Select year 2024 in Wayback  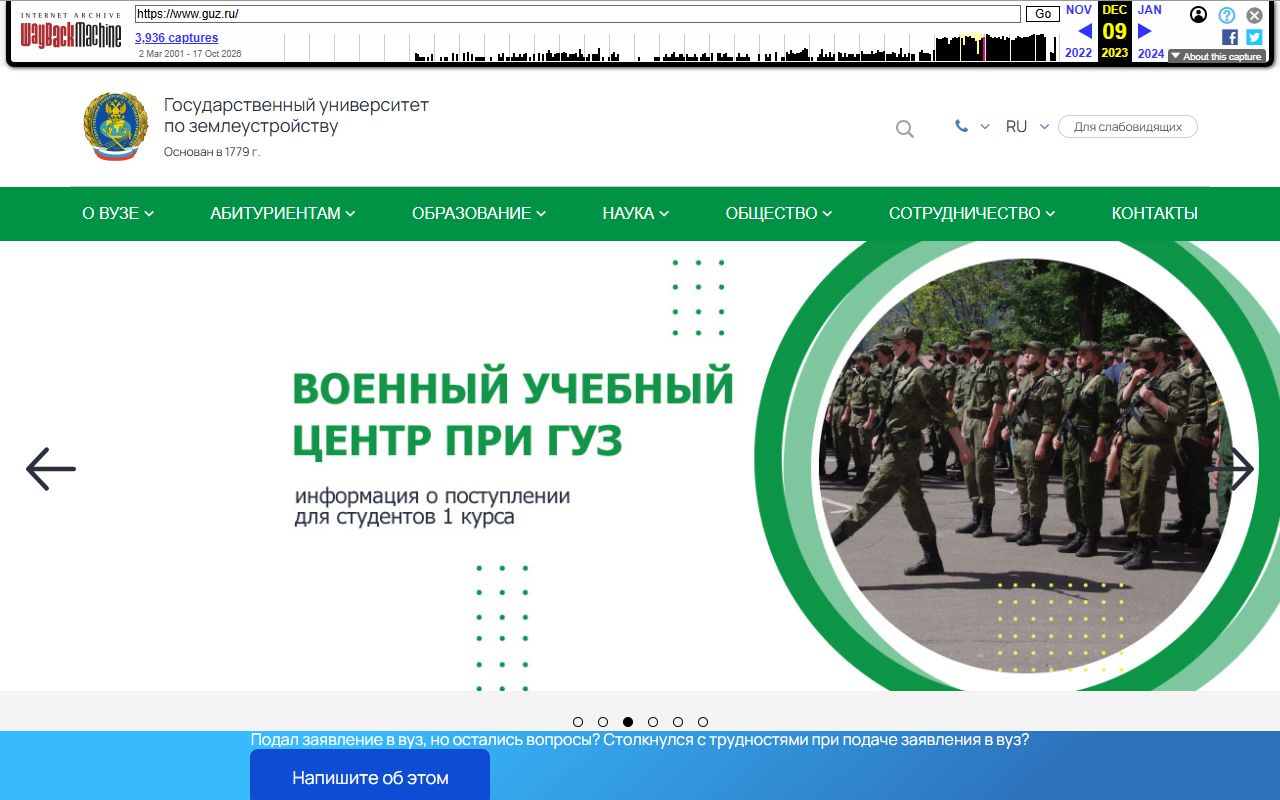[1151, 53]
